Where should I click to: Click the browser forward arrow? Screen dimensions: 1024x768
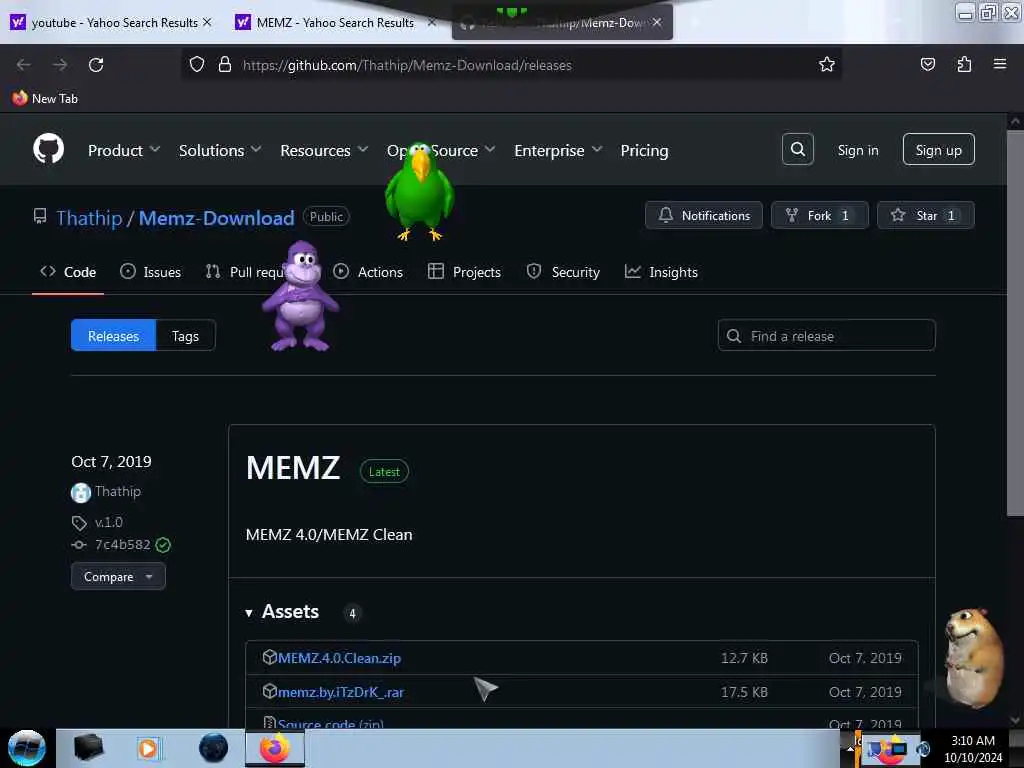tap(60, 65)
